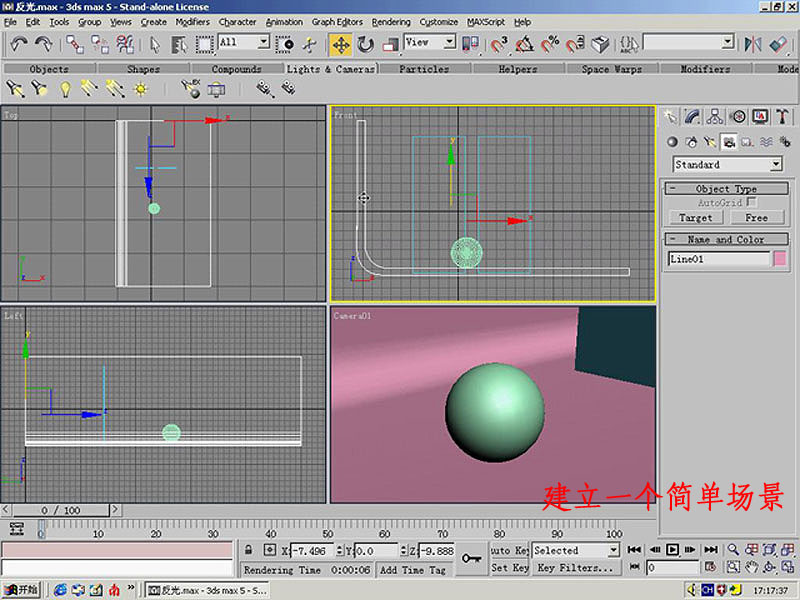Collapse the Object Type rollout
Viewport: 800px width, 600px height.
[x=726, y=188]
